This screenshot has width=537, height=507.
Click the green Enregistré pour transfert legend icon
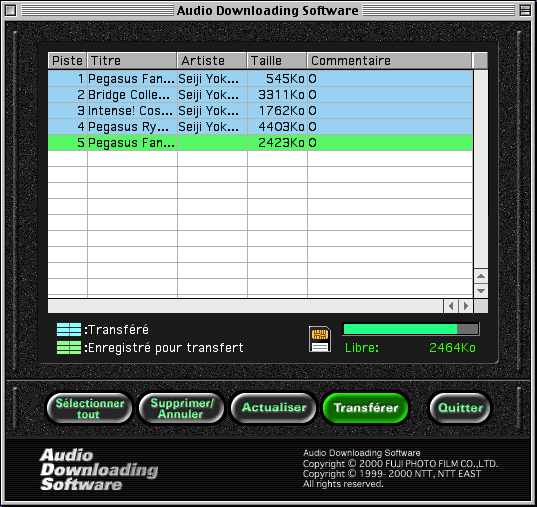point(69,347)
